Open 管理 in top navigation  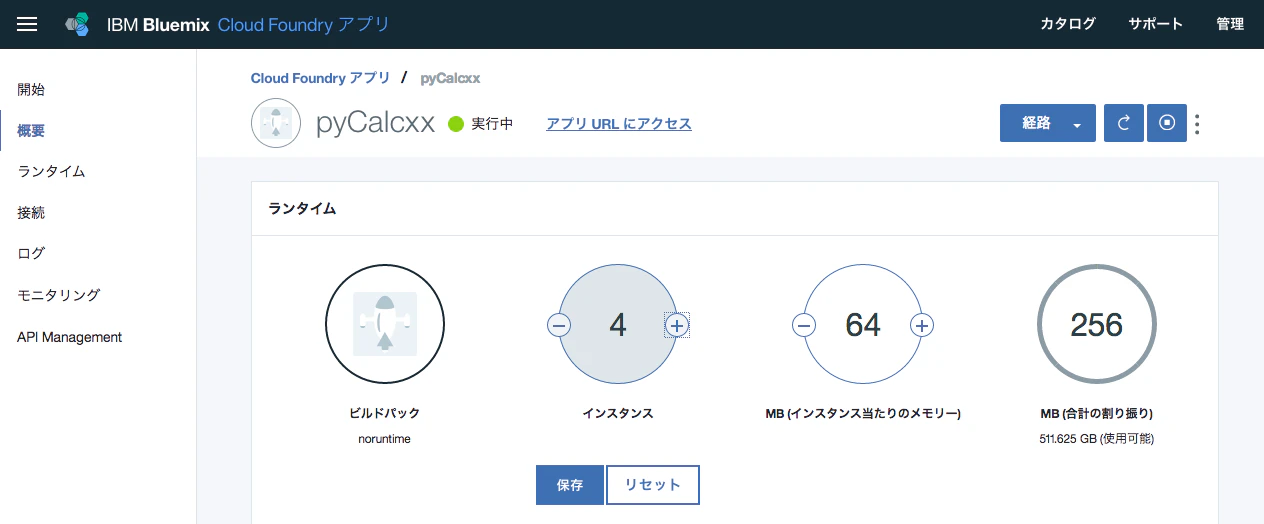click(x=1230, y=24)
